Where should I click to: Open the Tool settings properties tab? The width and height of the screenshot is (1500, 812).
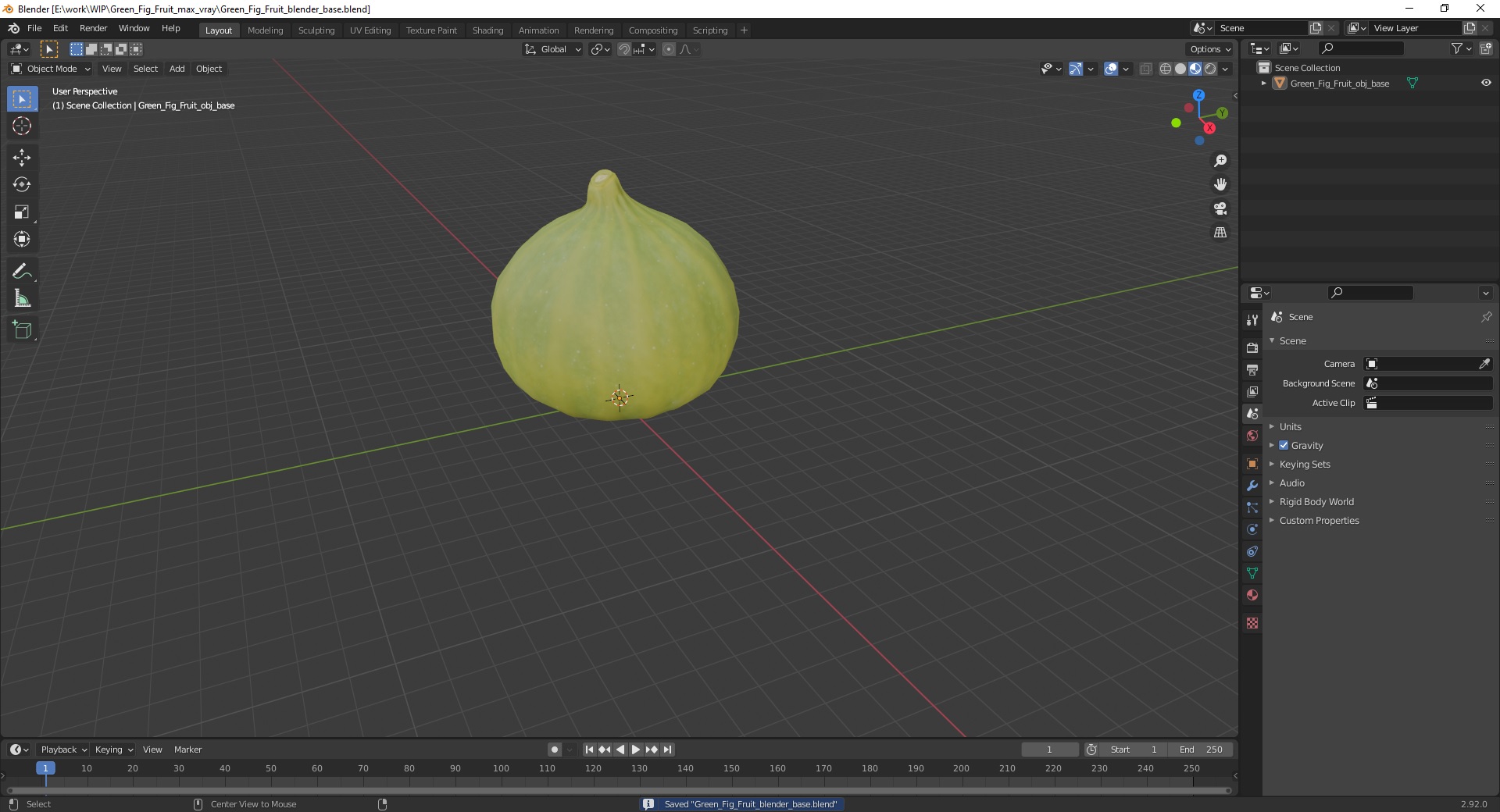(1252, 319)
